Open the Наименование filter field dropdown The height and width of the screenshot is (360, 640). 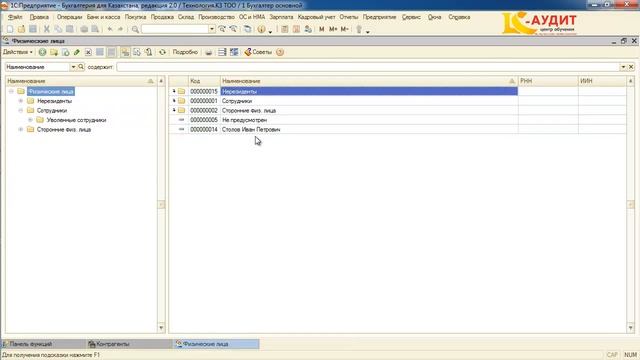click(x=73, y=67)
